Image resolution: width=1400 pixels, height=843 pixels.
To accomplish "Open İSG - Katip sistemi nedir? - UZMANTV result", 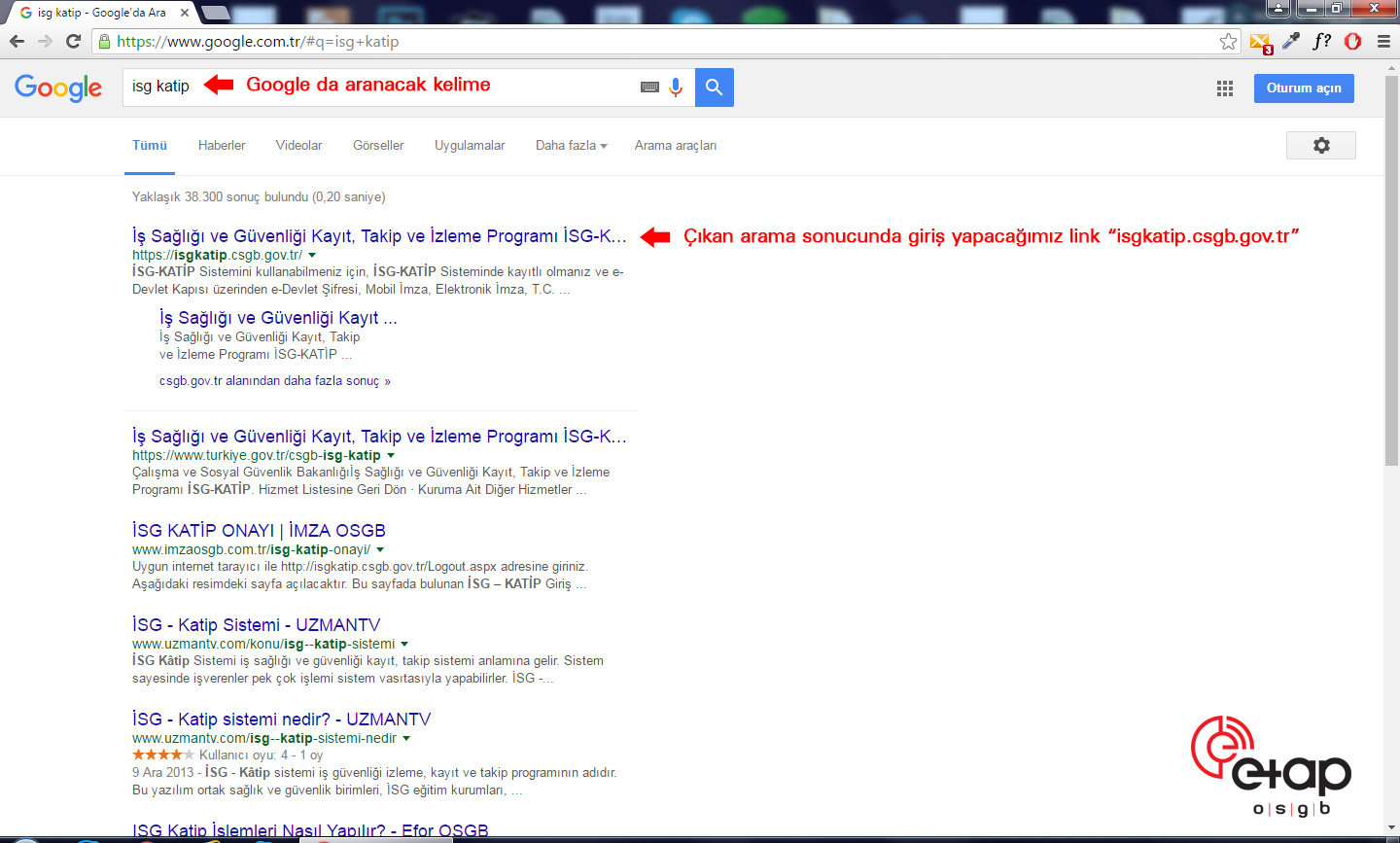I will tap(281, 720).
